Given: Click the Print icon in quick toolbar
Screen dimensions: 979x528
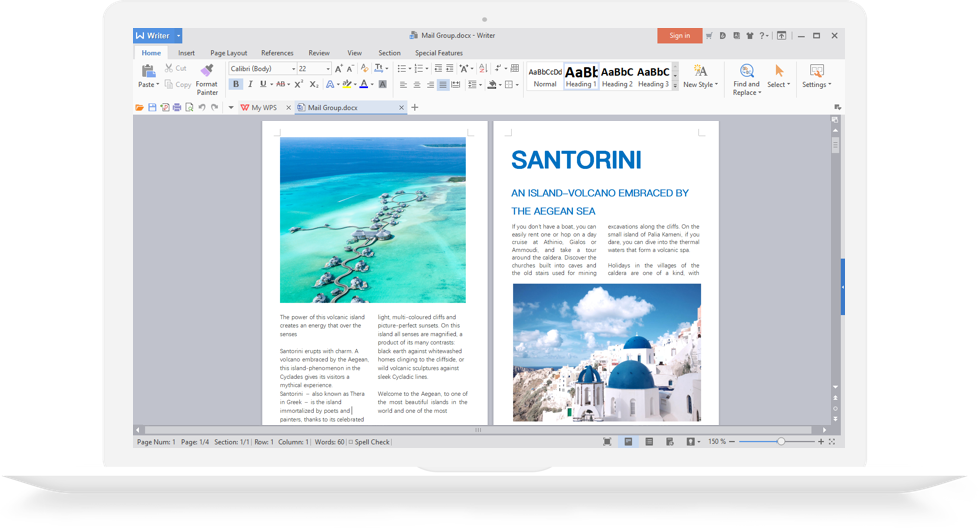Looking at the screenshot, I should pyautogui.click(x=177, y=107).
